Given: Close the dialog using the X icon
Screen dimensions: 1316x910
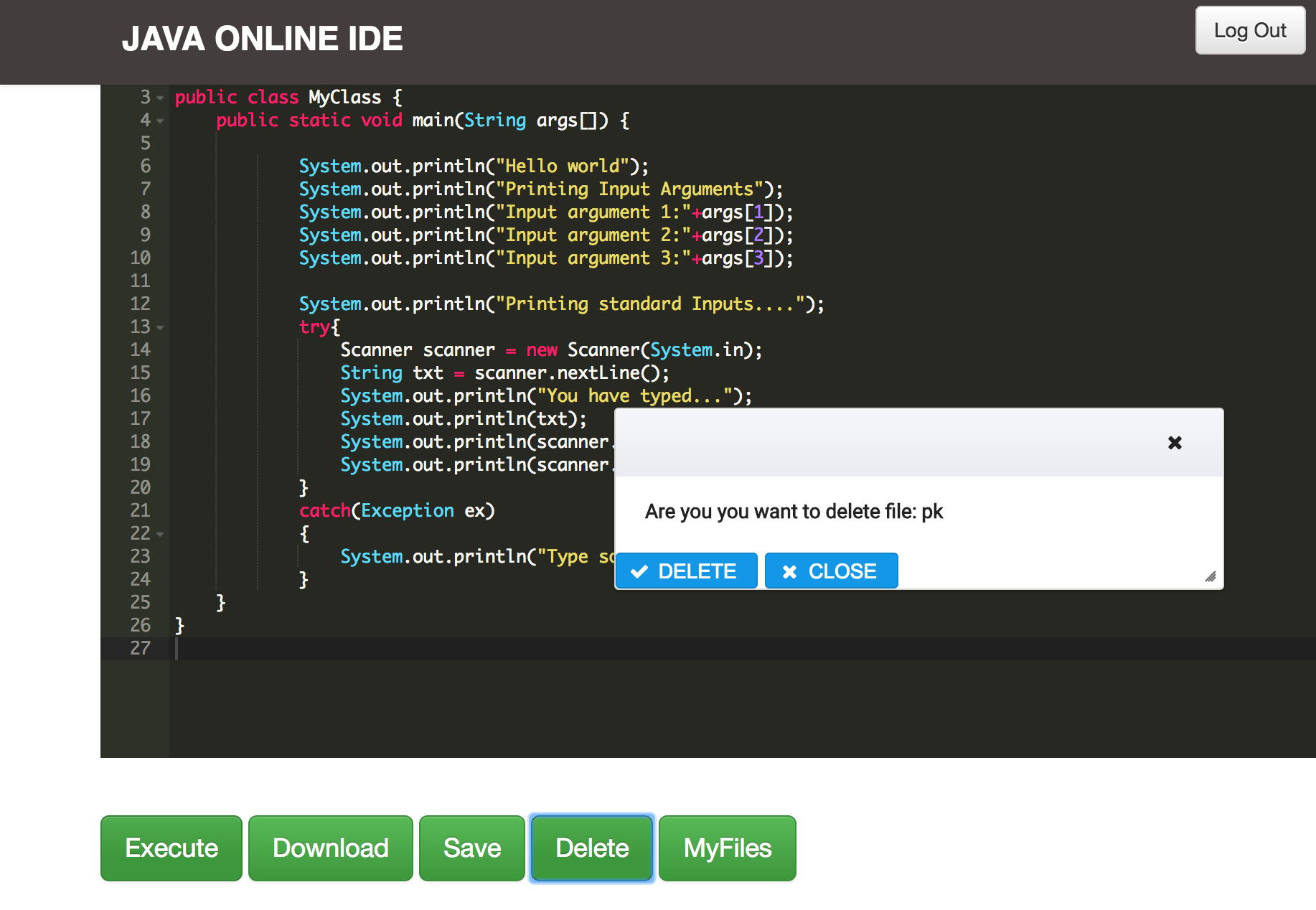Looking at the screenshot, I should [1175, 443].
